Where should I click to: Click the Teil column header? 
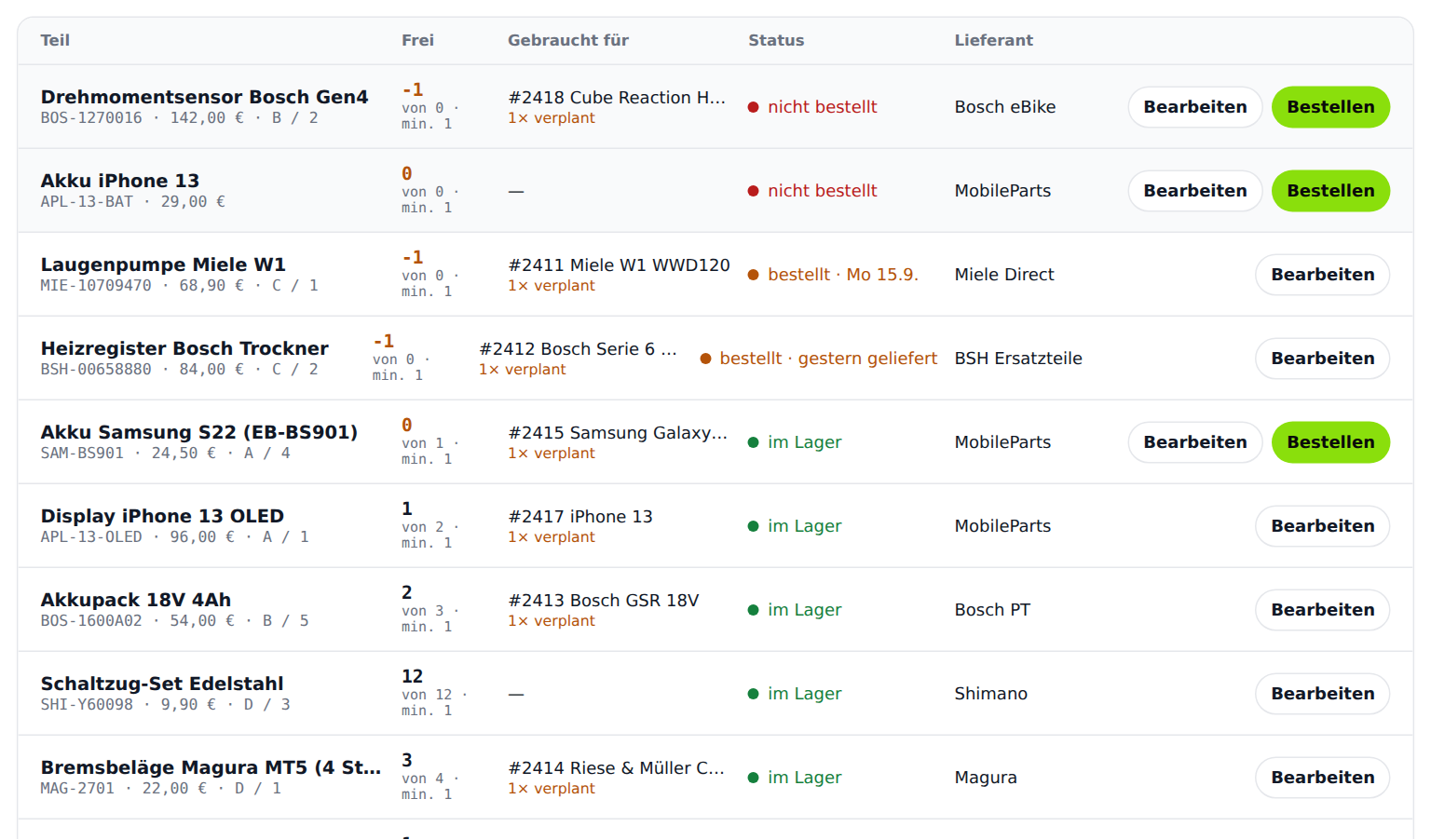click(55, 40)
